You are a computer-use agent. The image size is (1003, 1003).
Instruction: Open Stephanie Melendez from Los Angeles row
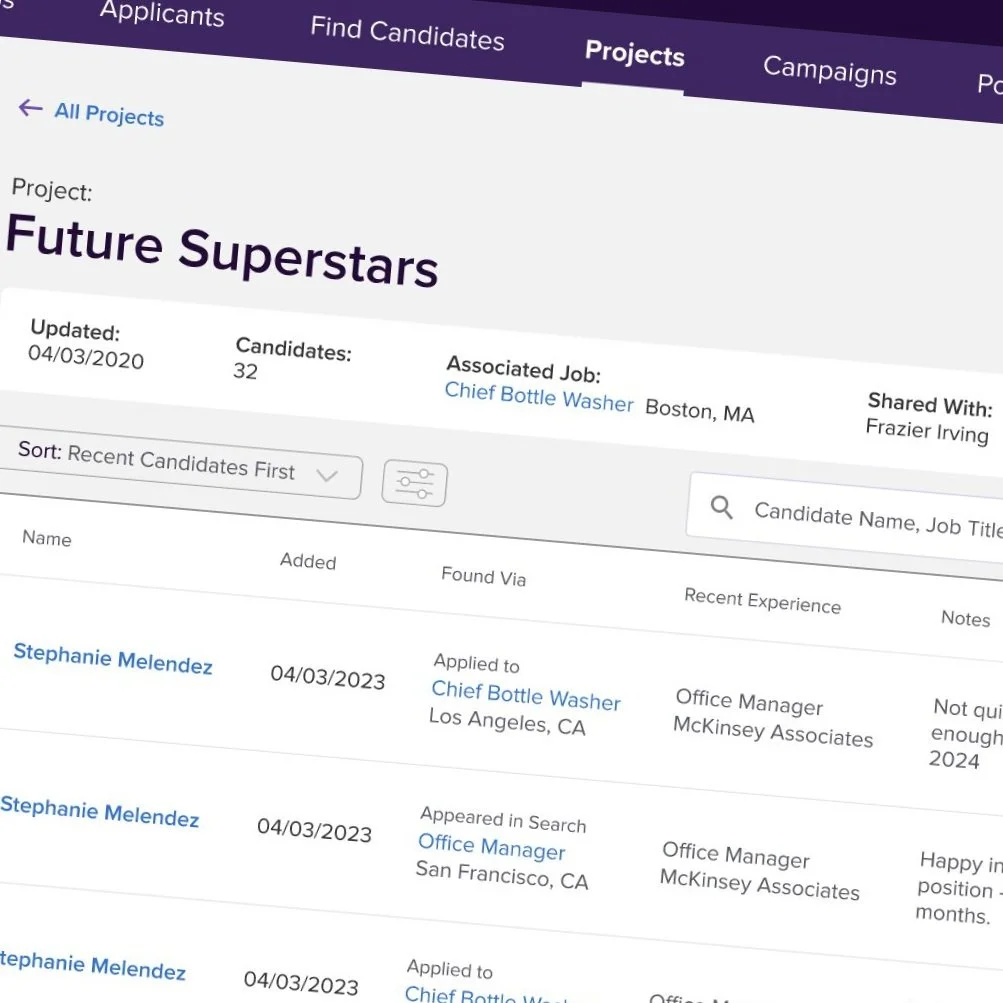pos(113,659)
